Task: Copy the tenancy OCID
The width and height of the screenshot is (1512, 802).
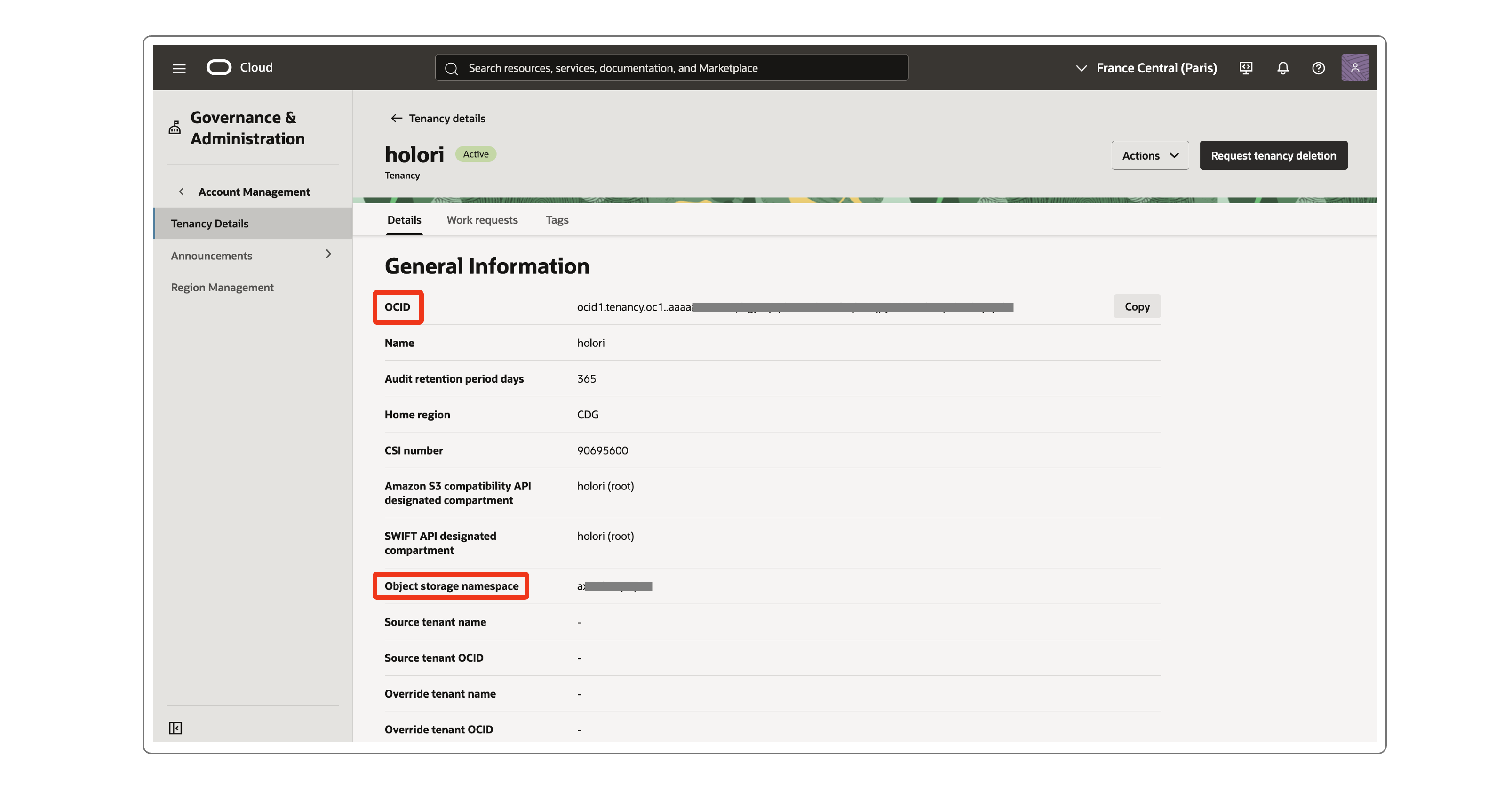Action: pos(1136,306)
